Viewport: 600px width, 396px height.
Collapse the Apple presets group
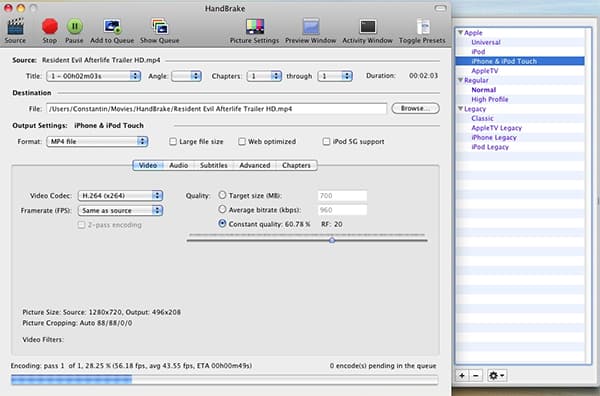pos(460,33)
